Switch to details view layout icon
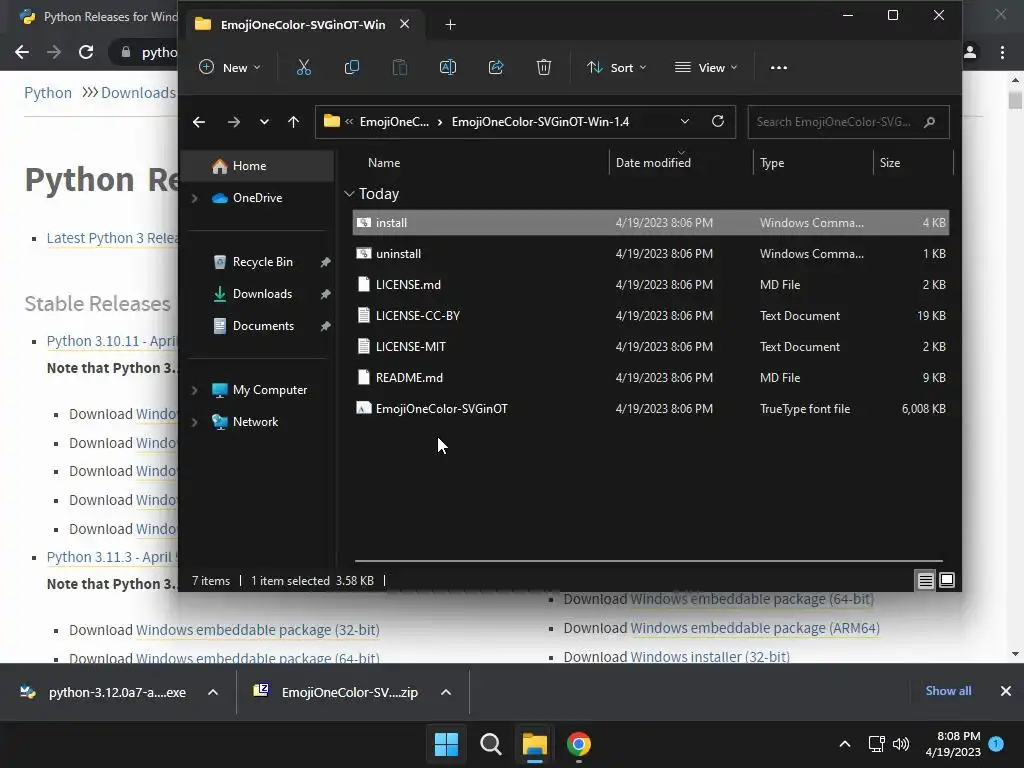 click(925, 580)
